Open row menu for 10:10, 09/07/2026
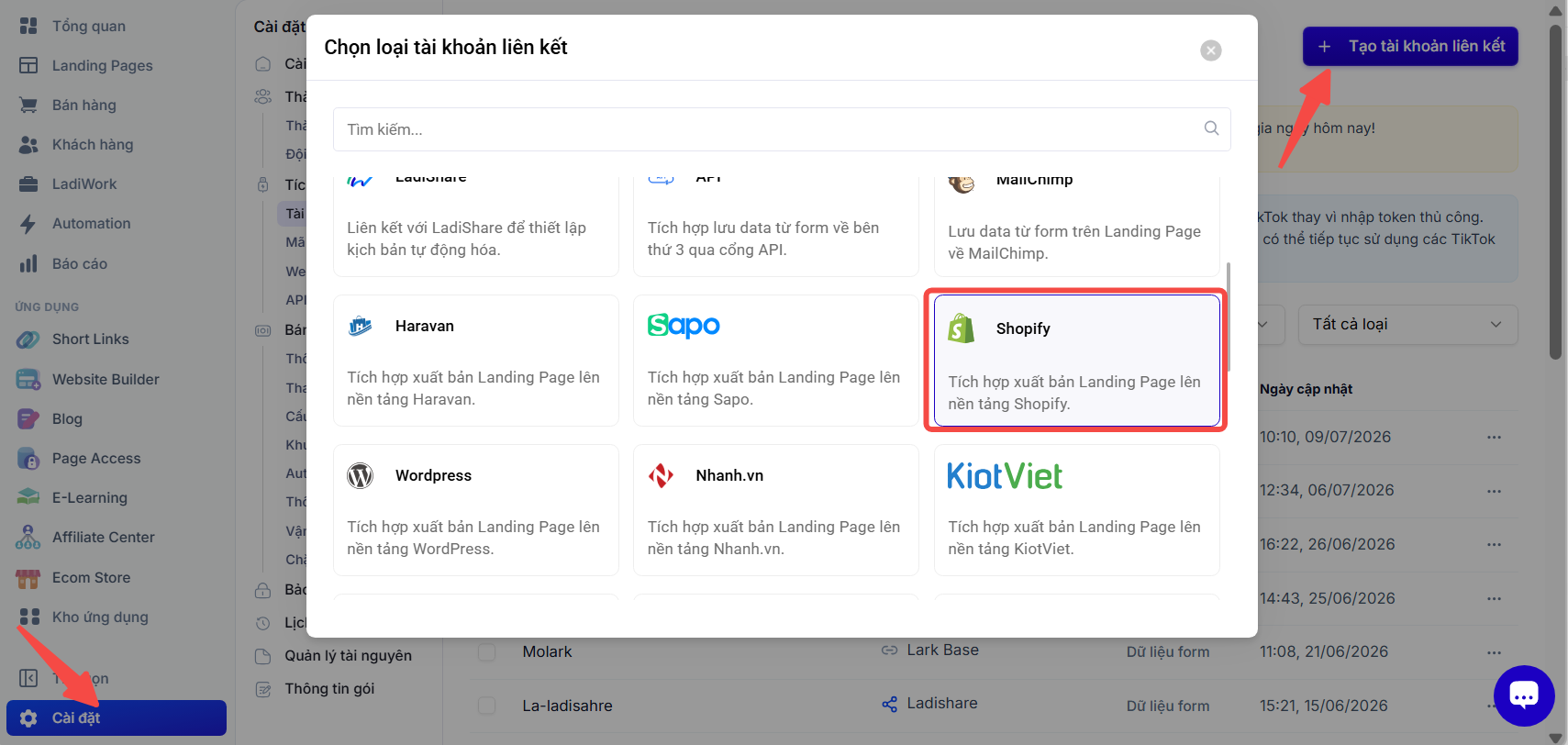The height and width of the screenshot is (745, 1568). 1494,437
